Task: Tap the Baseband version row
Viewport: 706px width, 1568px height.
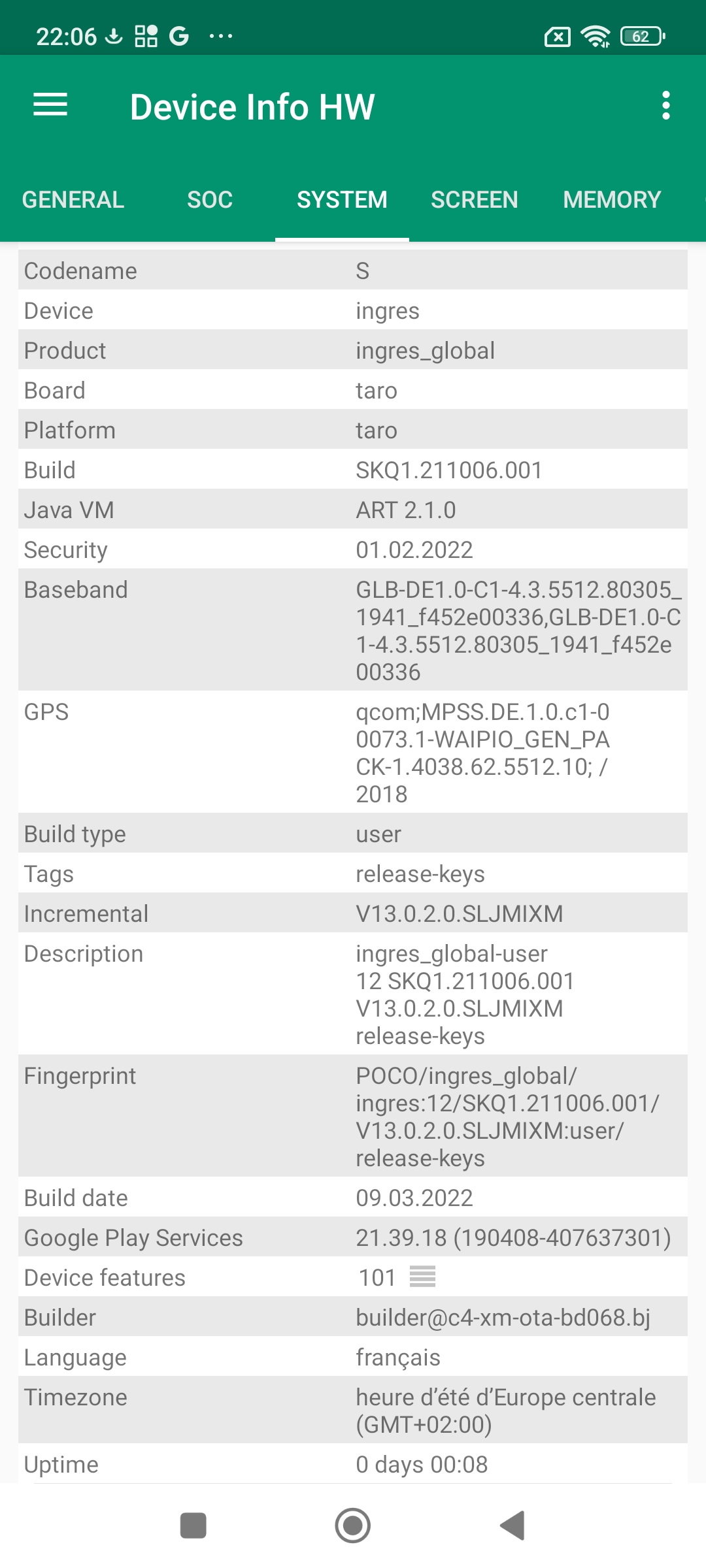Action: pos(353,630)
